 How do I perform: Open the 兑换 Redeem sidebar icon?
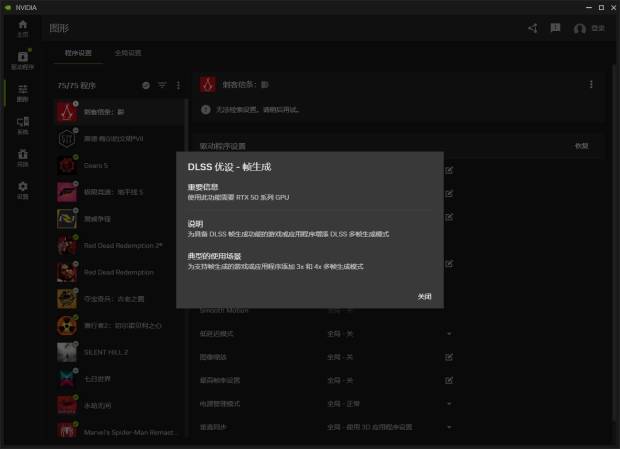pyautogui.click(x=23, y=158)
